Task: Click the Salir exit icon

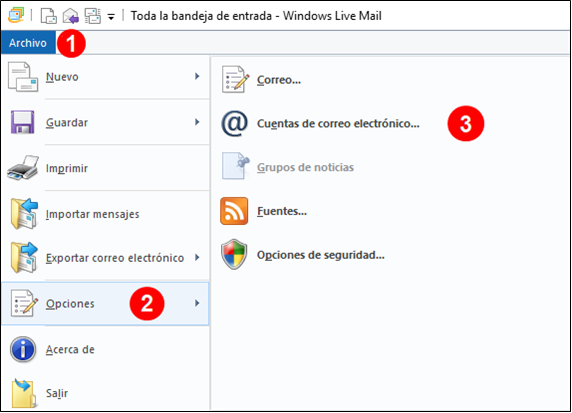Action: [x=24, y=393]
